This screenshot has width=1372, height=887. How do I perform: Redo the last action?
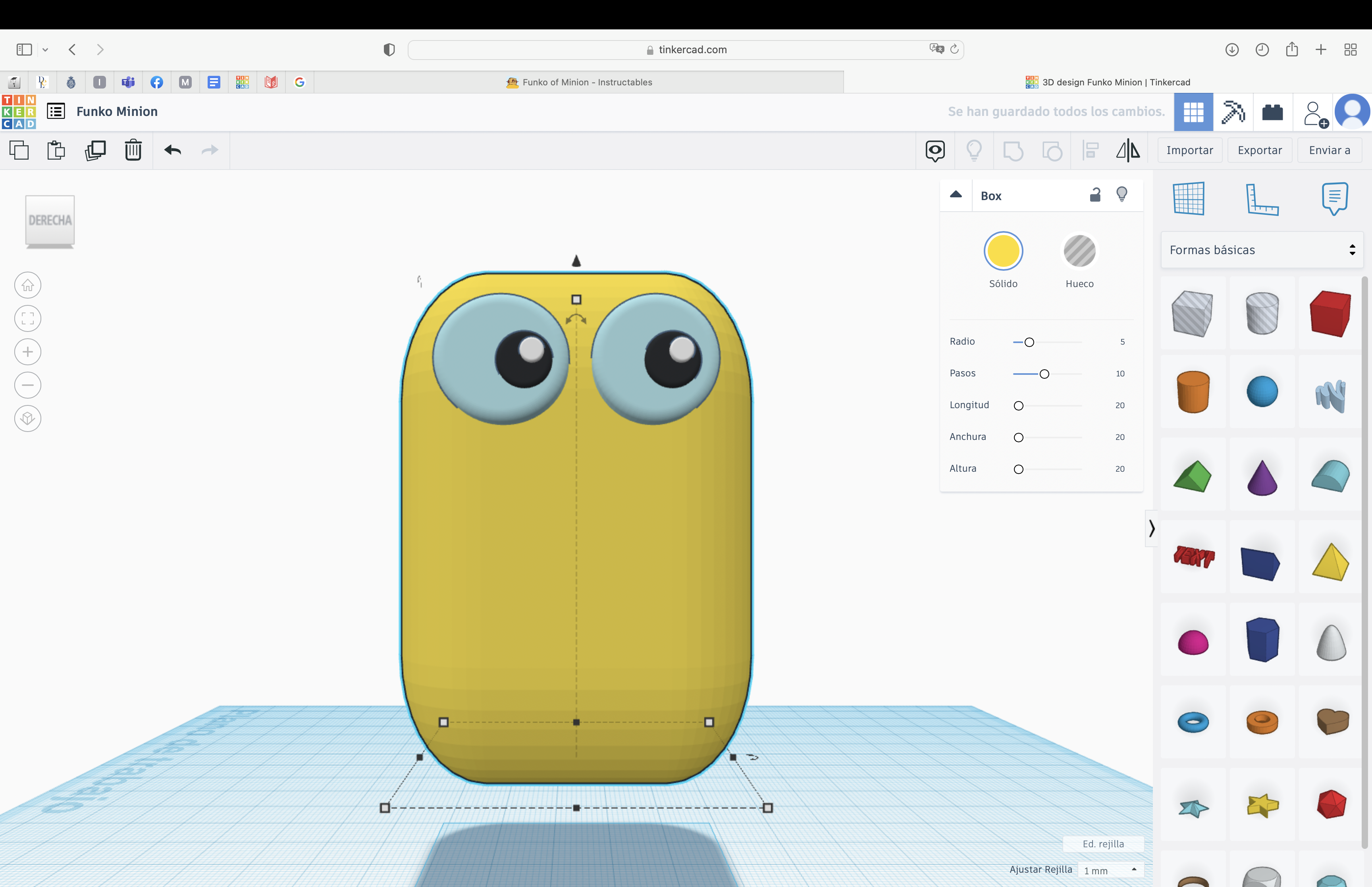tap(210, 150)
